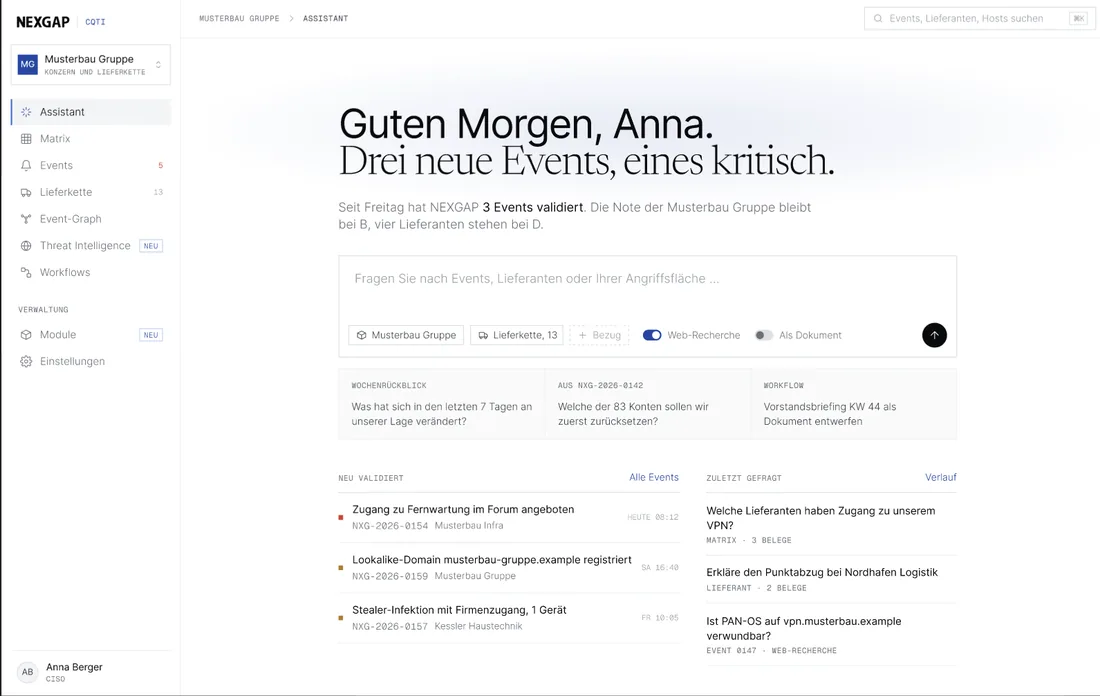Screen dimensions: 1100x696
Task: Click the Anna Berger profile name
Action: 74,667
